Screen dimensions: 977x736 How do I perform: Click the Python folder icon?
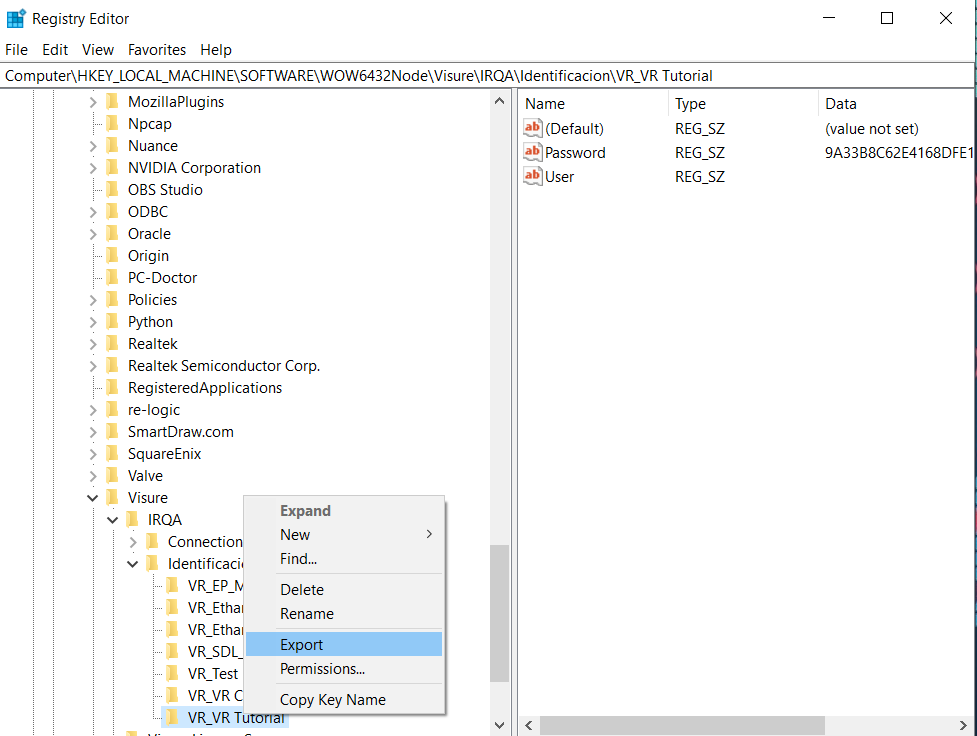click(x=113, y=322)
